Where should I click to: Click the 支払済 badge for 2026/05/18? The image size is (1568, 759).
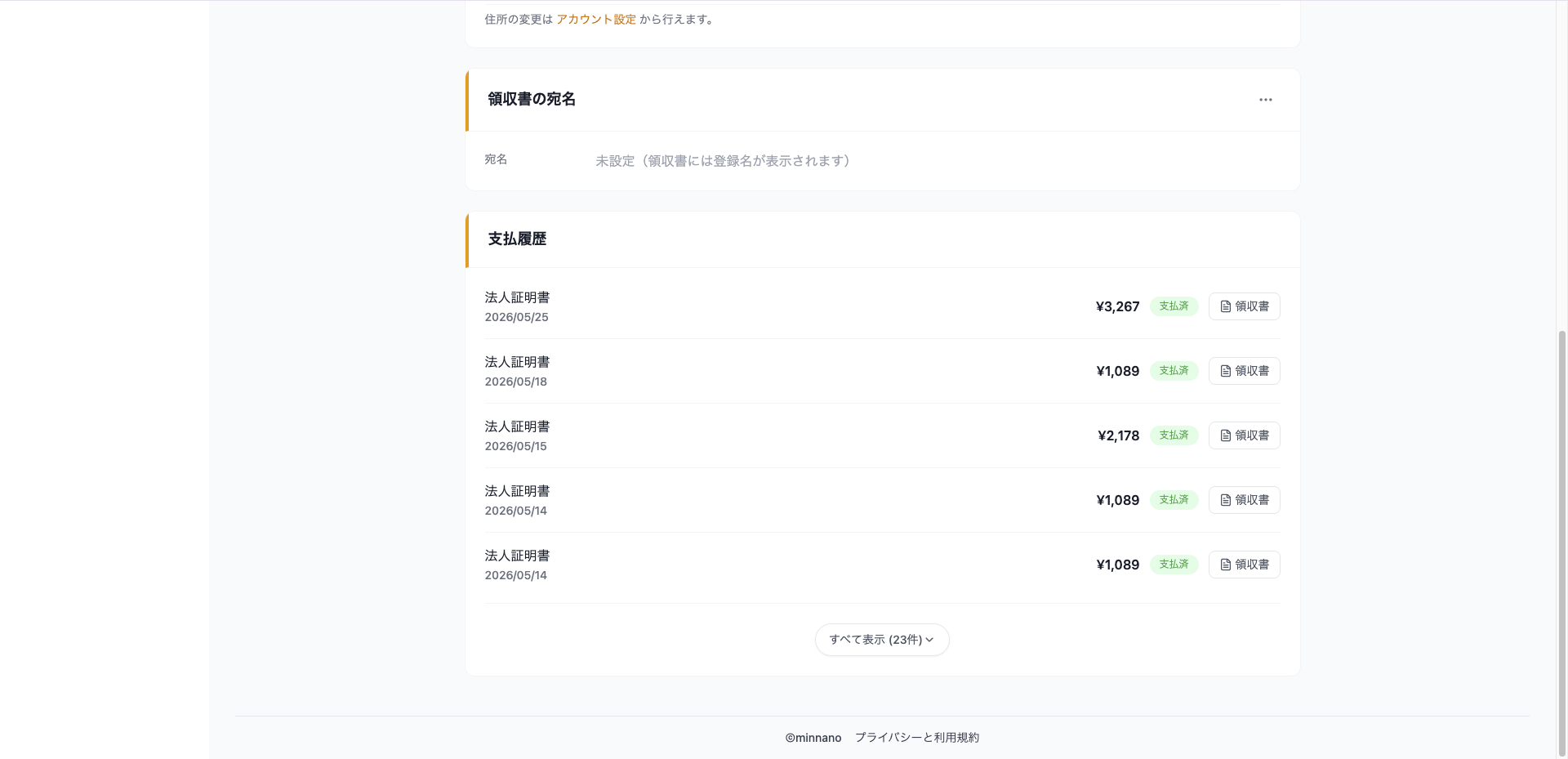1174,371
